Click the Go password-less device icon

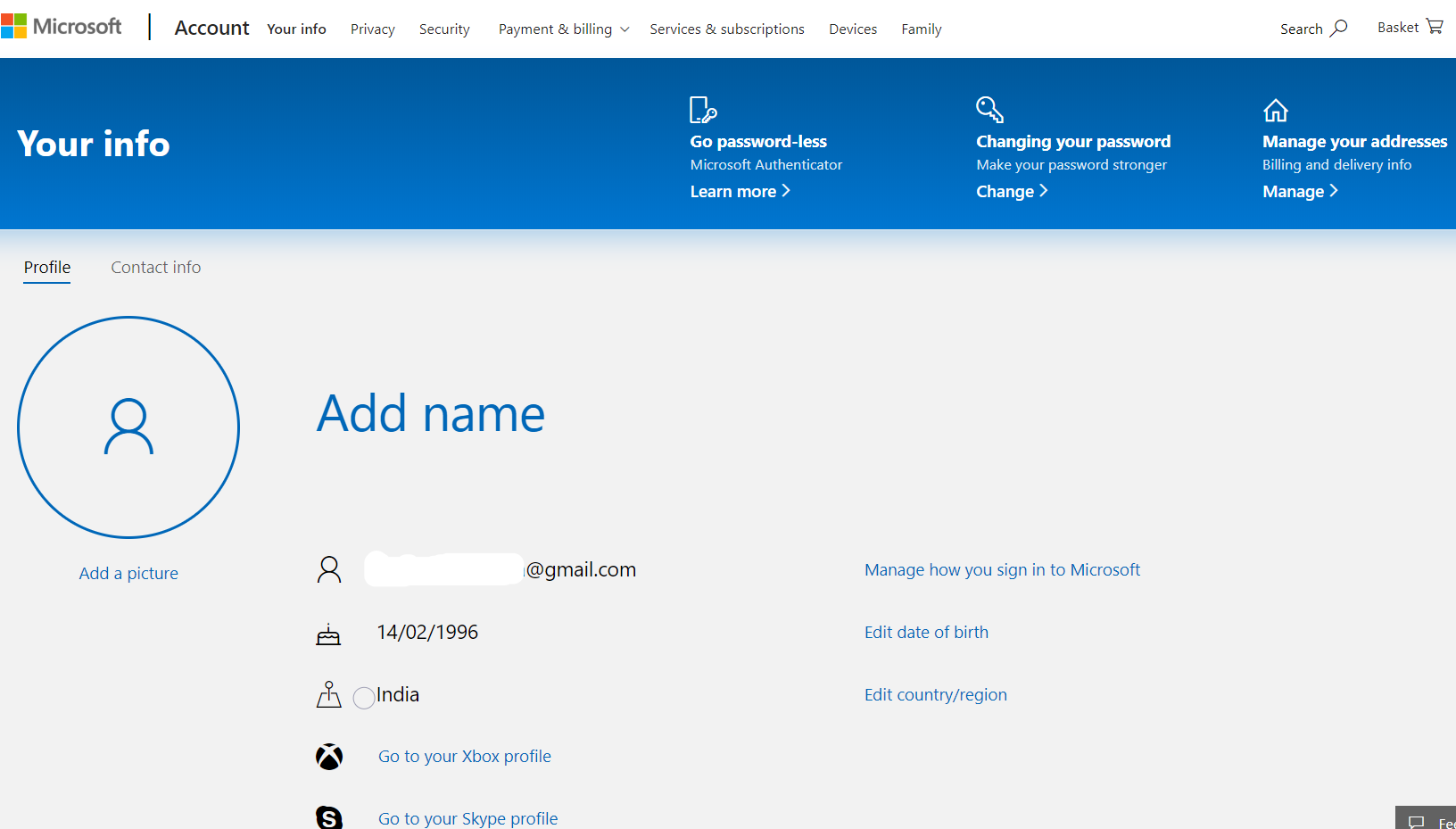703,110
